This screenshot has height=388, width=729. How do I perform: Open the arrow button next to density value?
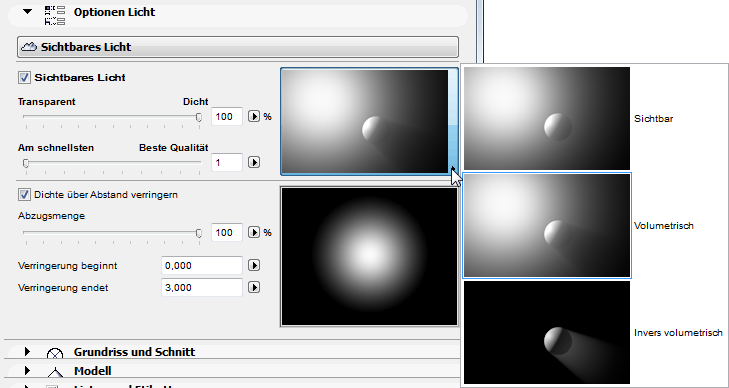point(253,116)
